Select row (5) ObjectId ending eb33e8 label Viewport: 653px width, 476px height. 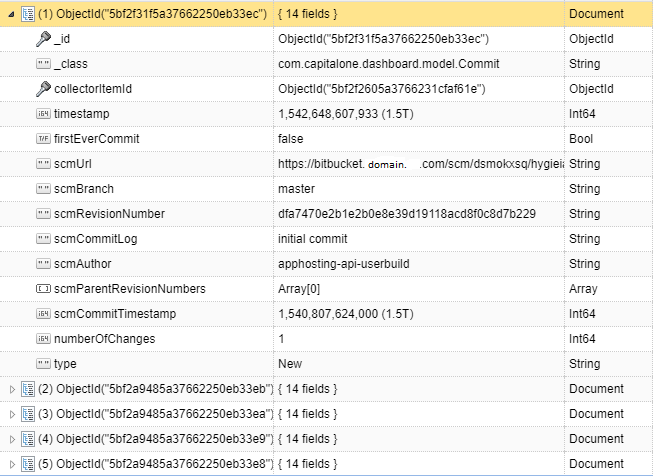point(155,464)
